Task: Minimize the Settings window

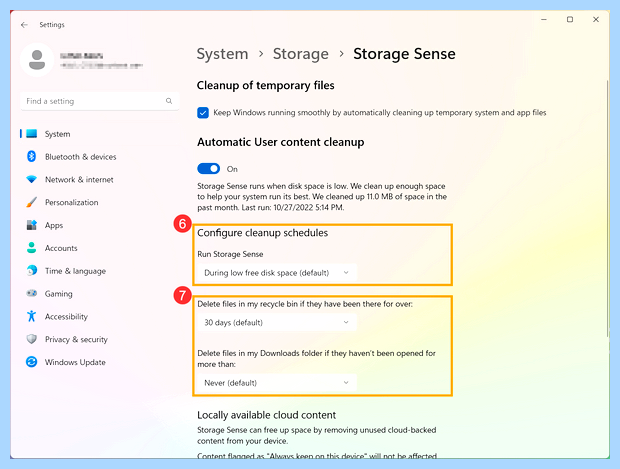Action: pyautogui.click(x=544, y=19)
